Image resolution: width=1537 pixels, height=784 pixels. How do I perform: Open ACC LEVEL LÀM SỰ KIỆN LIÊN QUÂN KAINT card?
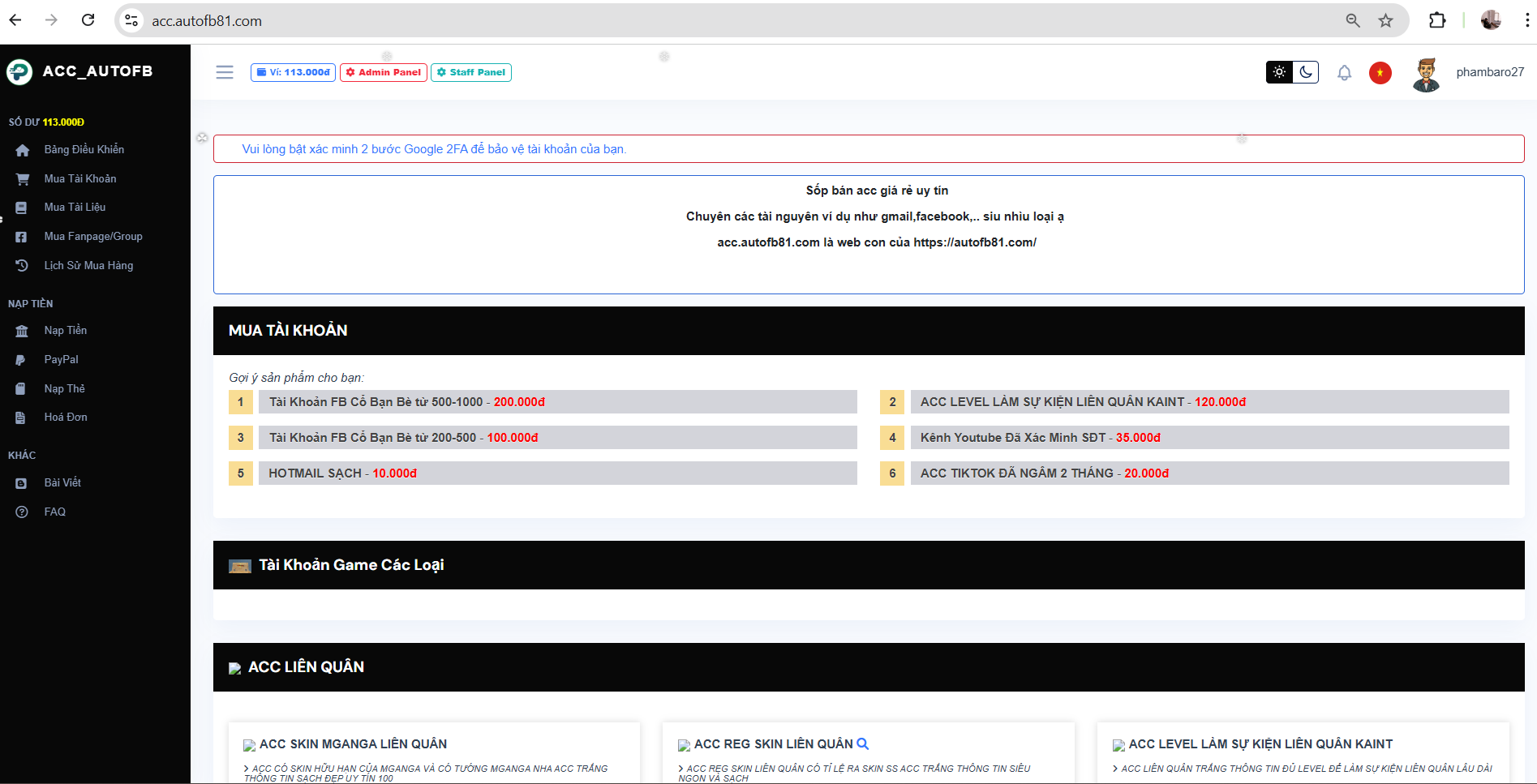[x=1260, y=744]
